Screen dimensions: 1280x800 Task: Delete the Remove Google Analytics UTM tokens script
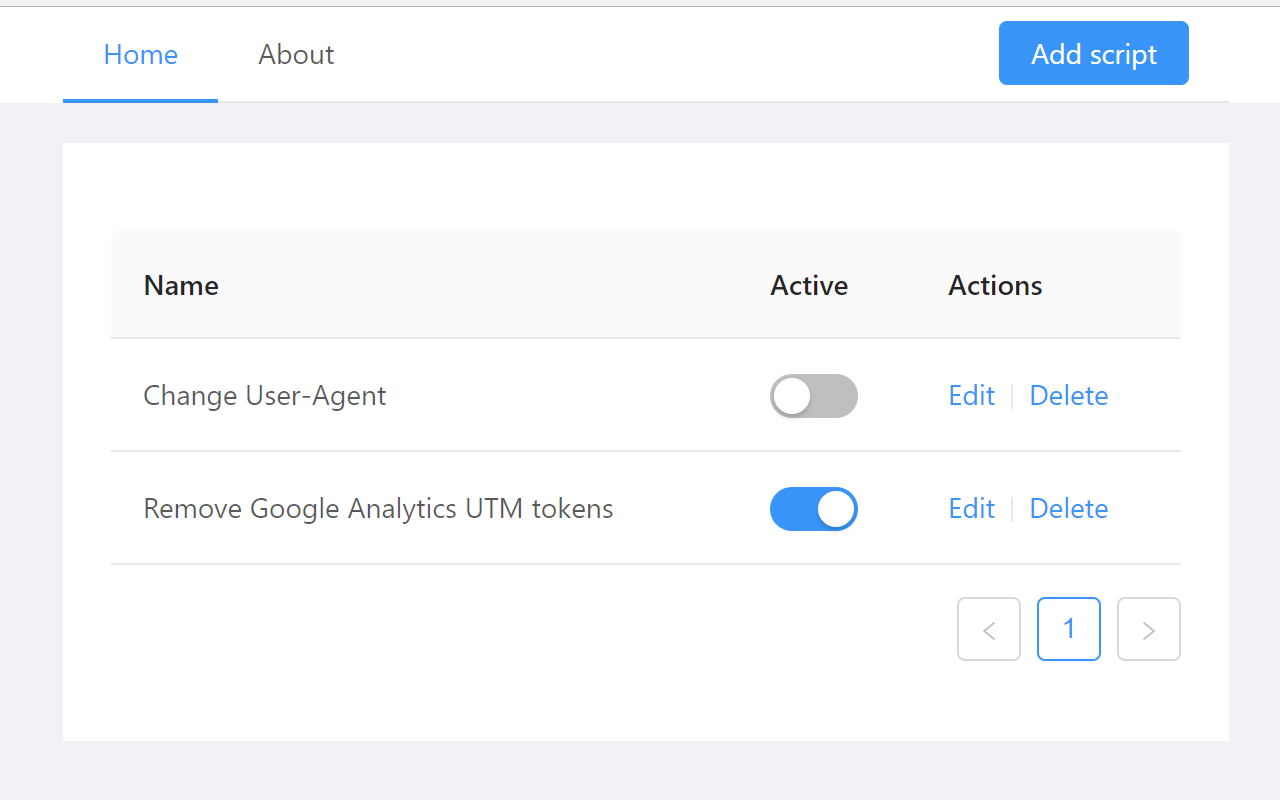[1069, 509]
